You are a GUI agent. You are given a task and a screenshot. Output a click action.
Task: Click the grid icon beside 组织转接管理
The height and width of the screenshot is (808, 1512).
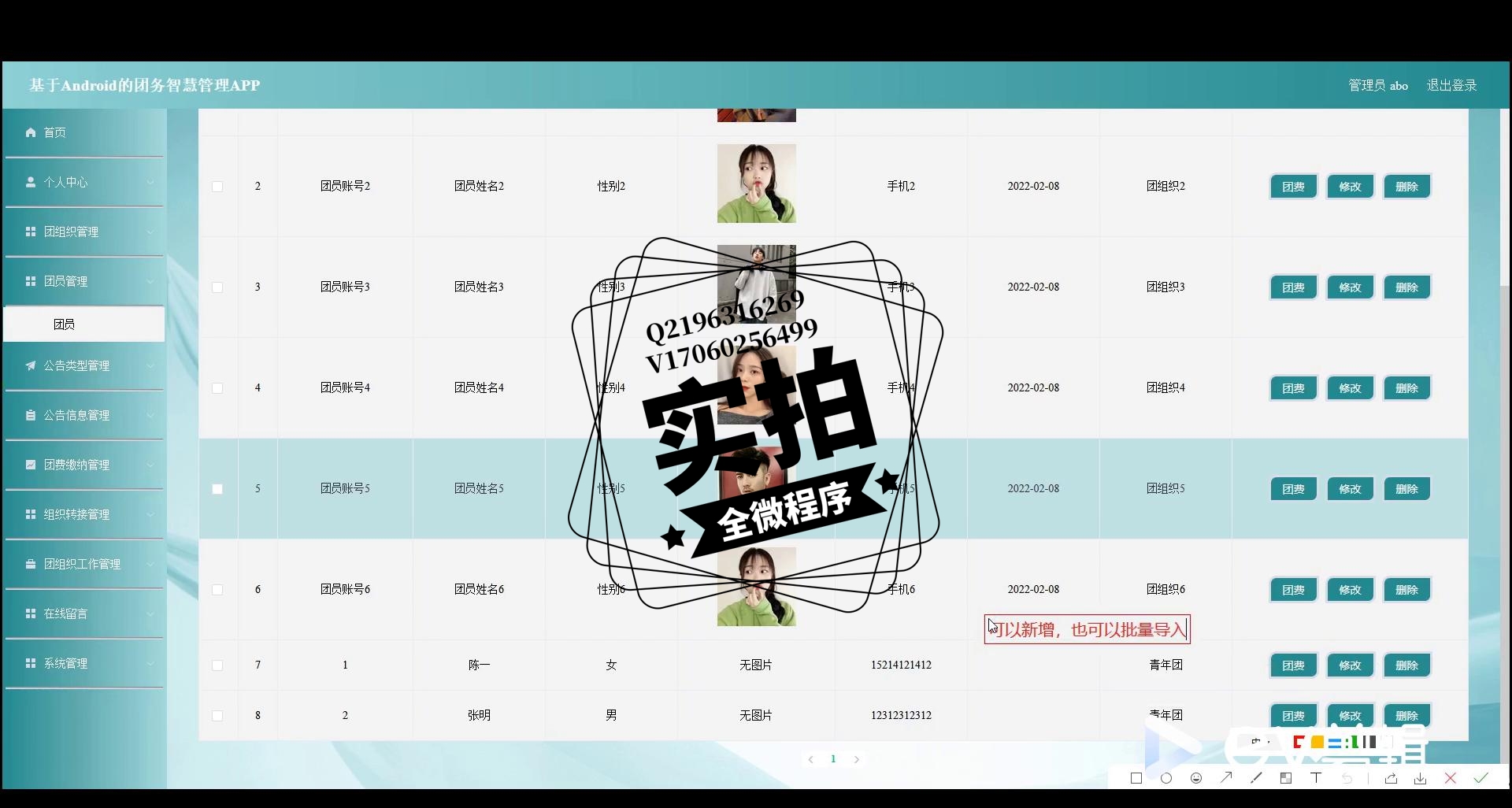coord(31,514)
